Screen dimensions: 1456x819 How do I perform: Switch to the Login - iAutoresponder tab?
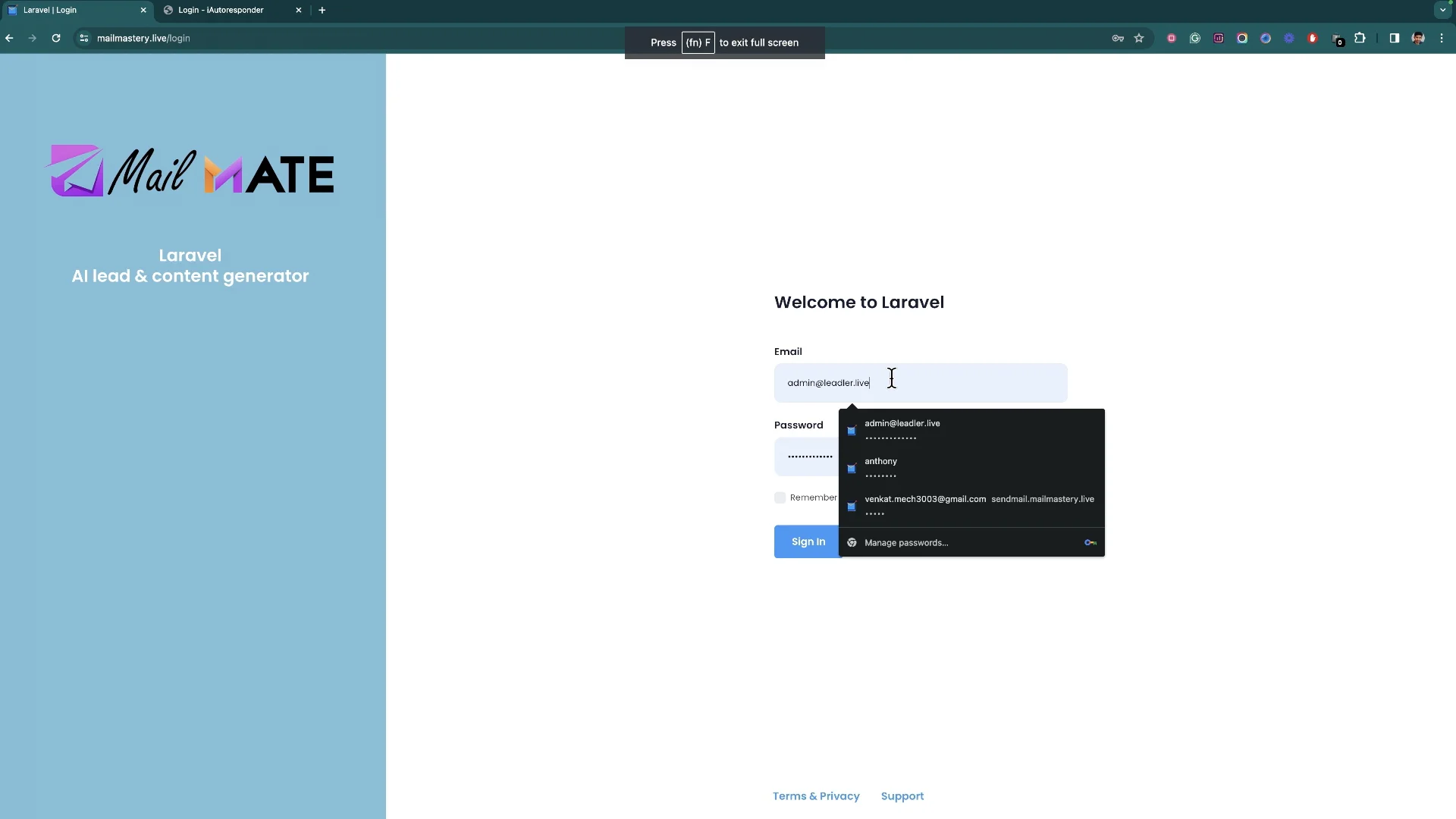(x=220, y=10)
